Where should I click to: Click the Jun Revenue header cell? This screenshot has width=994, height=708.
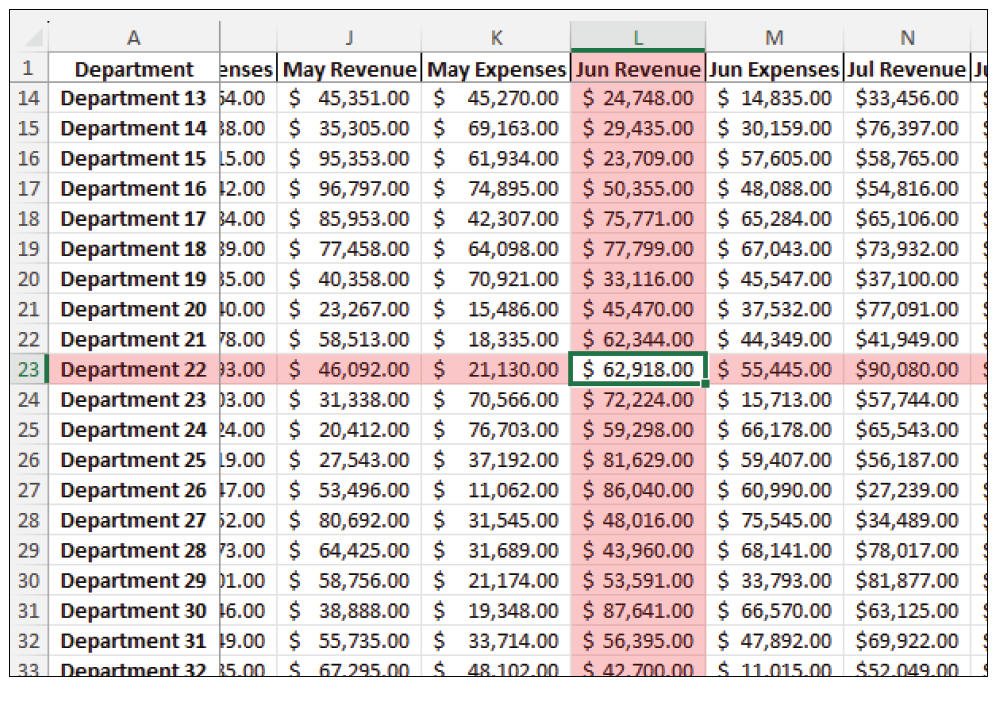(x=638, y=69)
